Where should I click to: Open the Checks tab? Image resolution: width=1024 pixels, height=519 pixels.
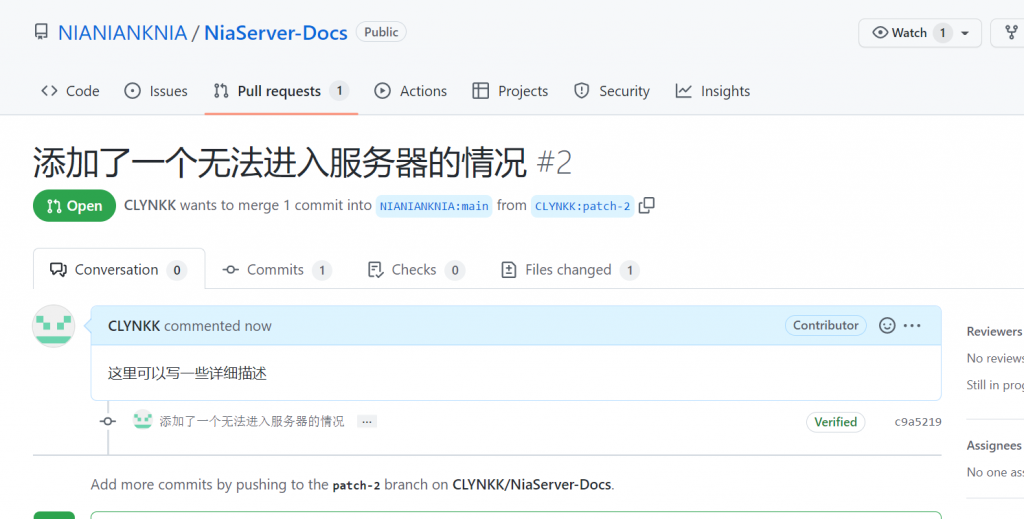(416, 270)
